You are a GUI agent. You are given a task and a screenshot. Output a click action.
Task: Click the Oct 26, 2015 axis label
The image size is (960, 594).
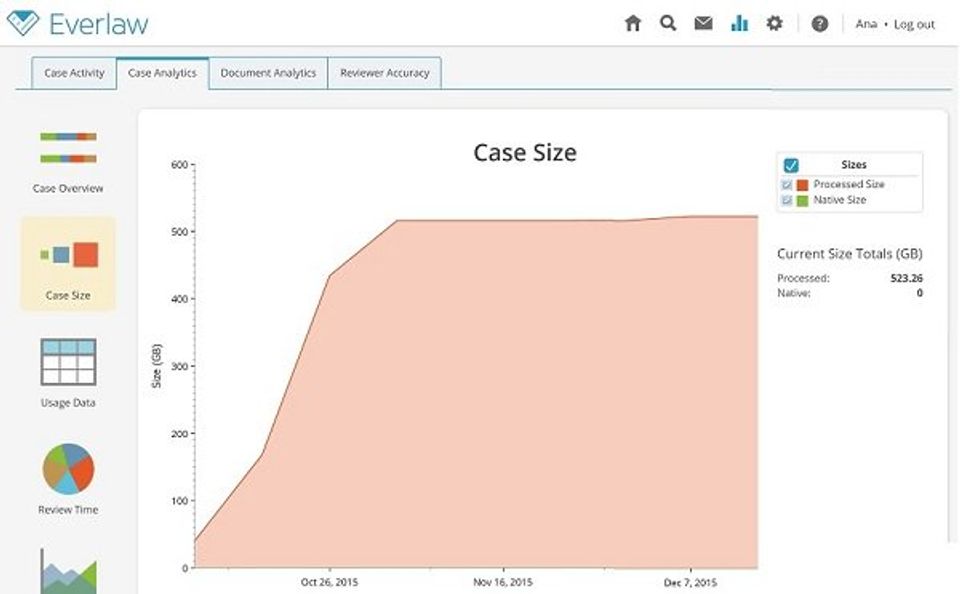tap(329, 582)
